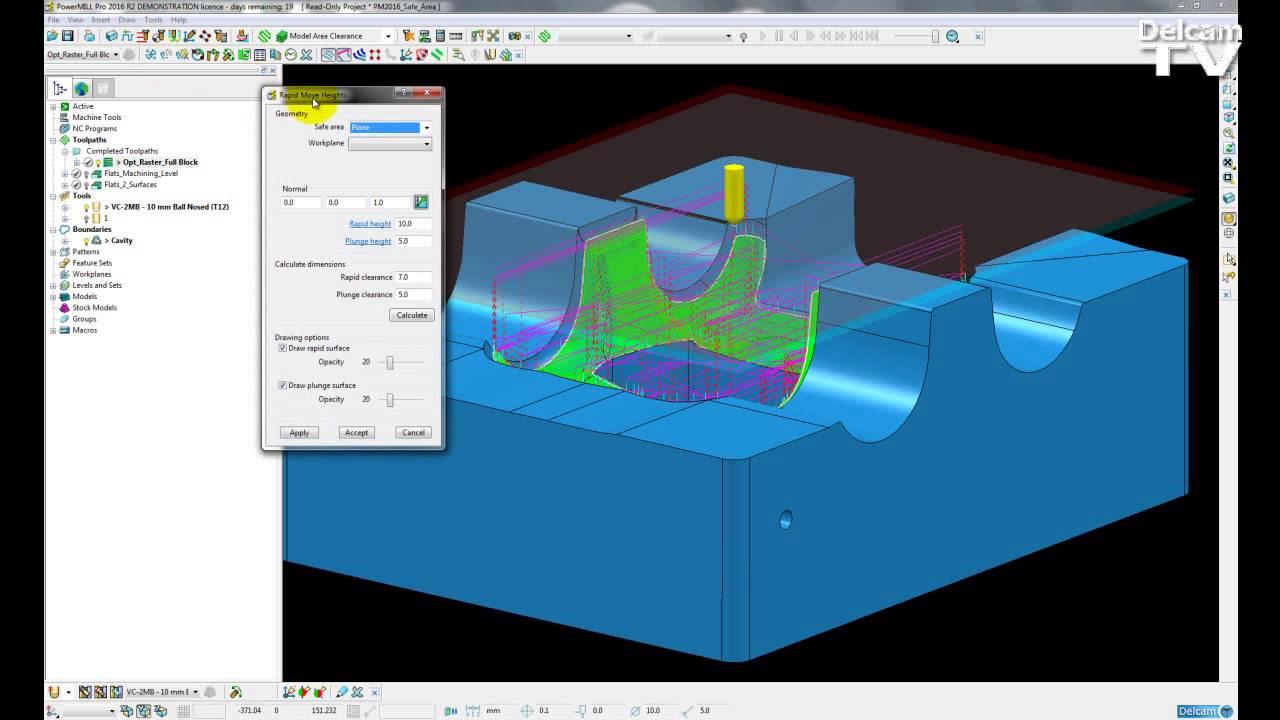The image size is (1280, 720).
Task: Click the binoculars icon in main toolbar
Action: tap(514, 36)
